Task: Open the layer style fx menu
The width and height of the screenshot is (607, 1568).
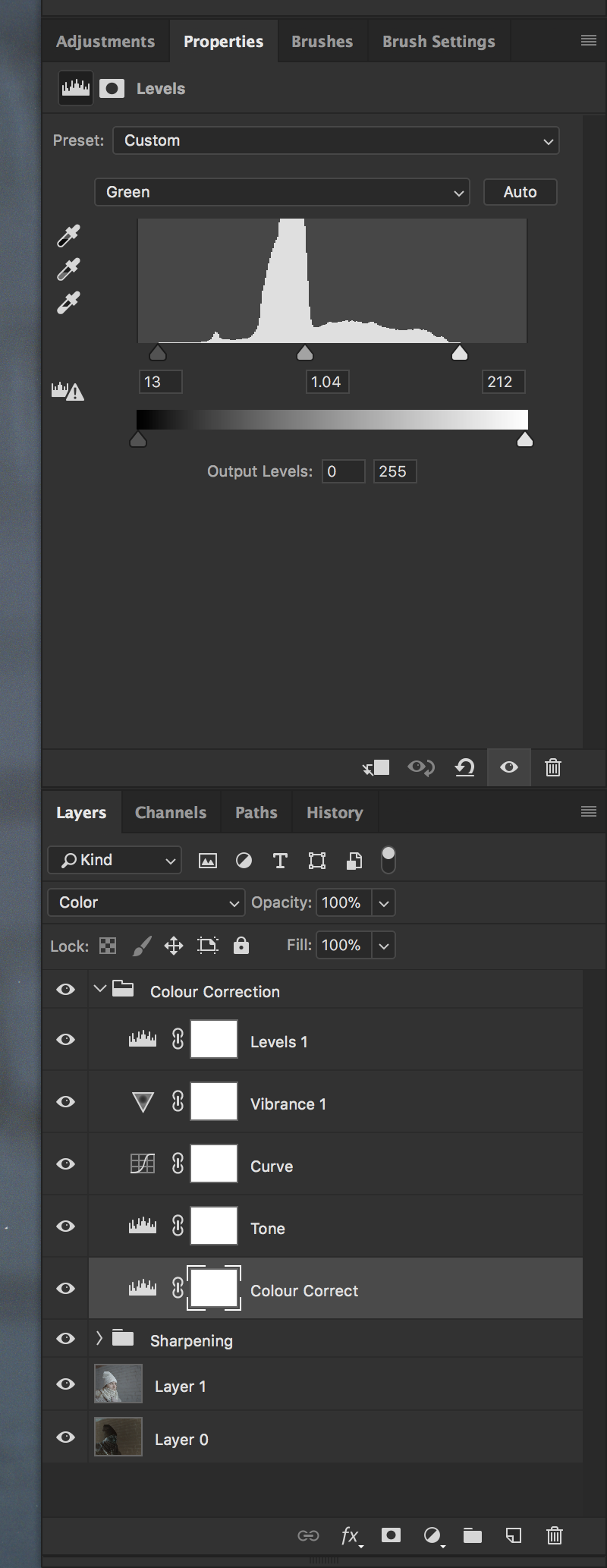Action: pyautogui.click(x=350, y=1535)
